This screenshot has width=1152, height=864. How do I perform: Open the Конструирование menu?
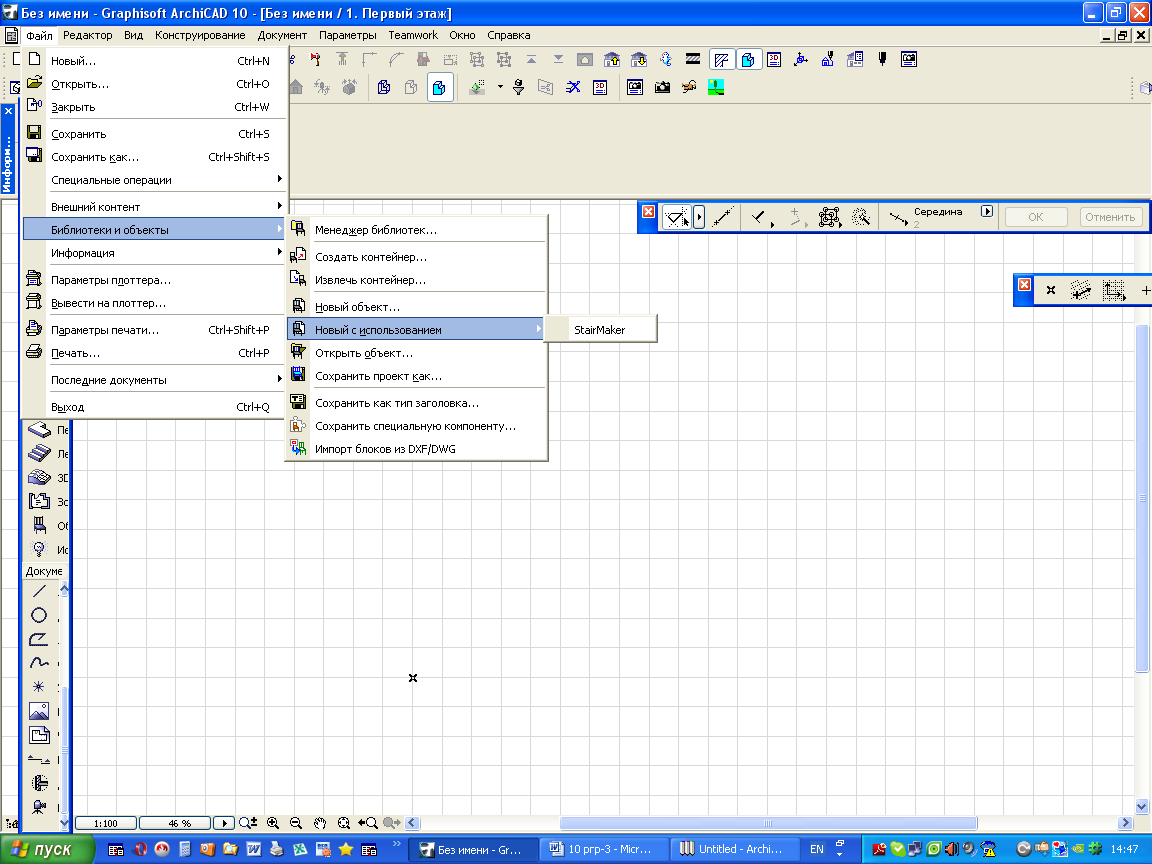click(x=200, y=35)
